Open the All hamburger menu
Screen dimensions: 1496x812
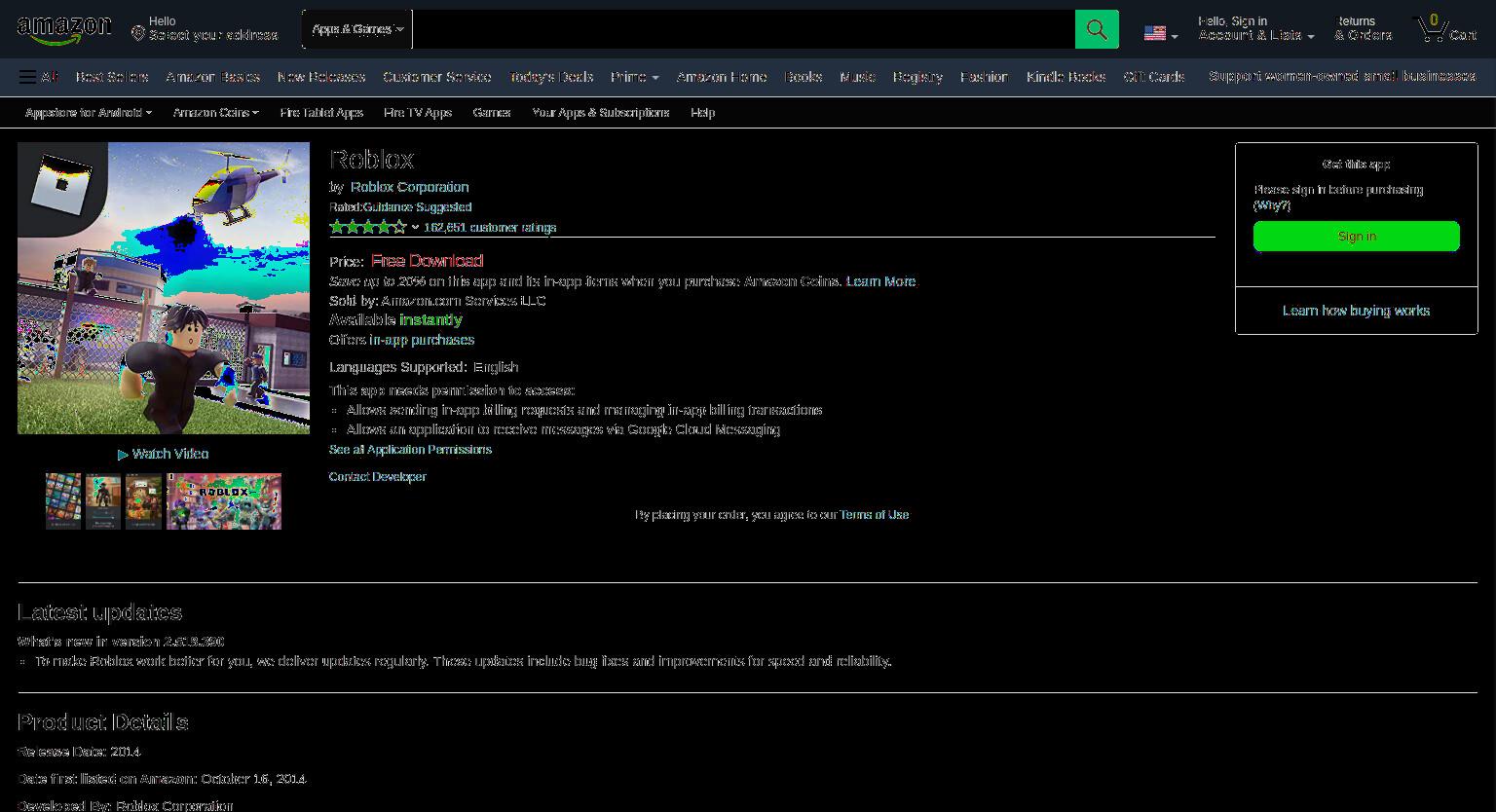[x=38, y=77]
